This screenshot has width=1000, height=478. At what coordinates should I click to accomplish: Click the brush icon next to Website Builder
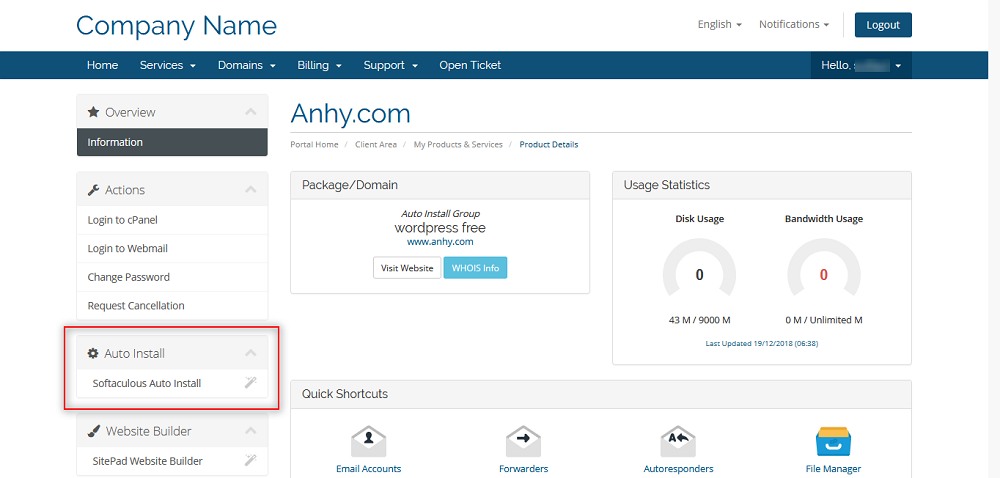click(x=93, y=431)
